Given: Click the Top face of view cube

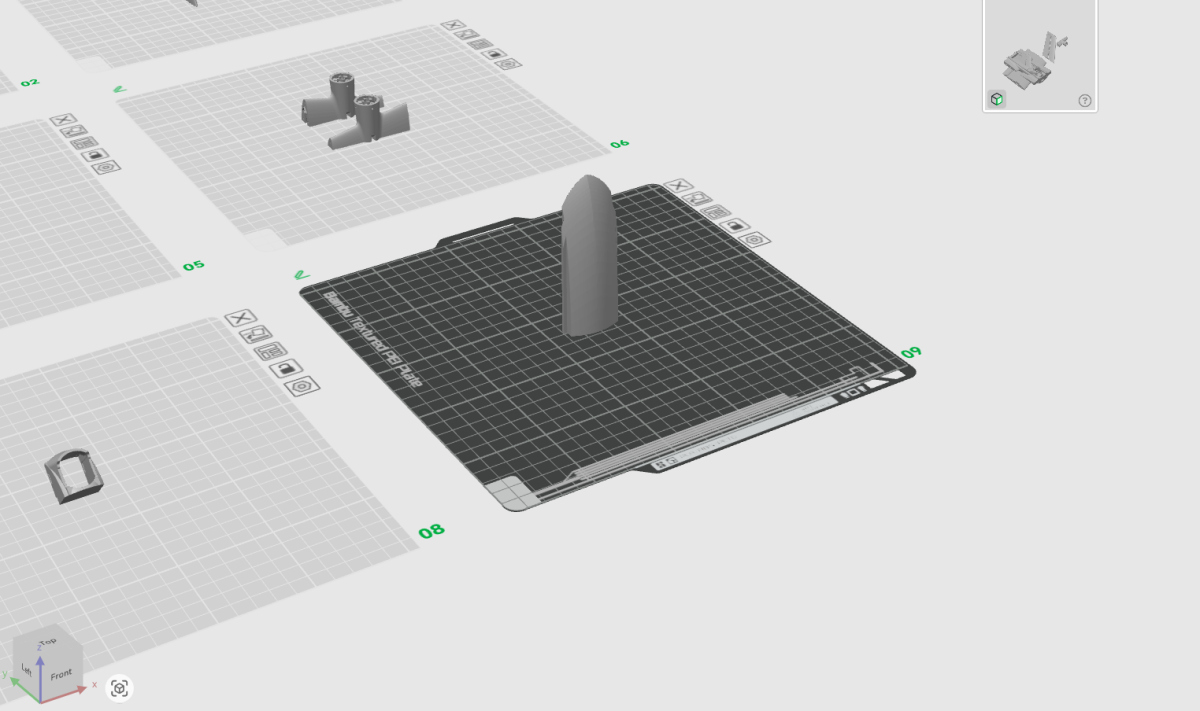Looking at the screenshot, I should click(47, 643).
